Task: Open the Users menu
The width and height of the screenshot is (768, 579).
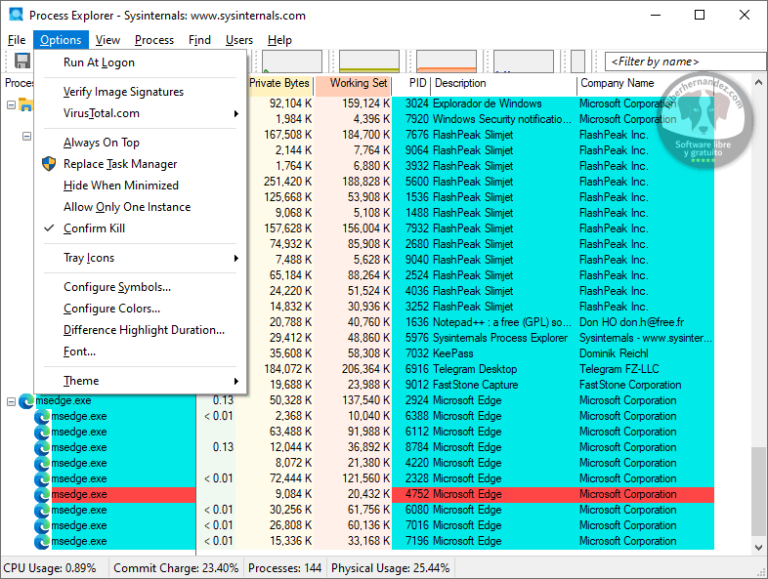Action: coord(239,40)
